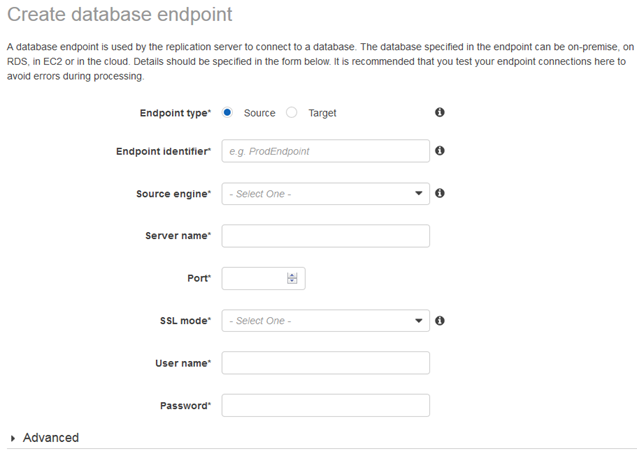637x457 pixels.
Task: Click into the Server name field
Action: 325,236
